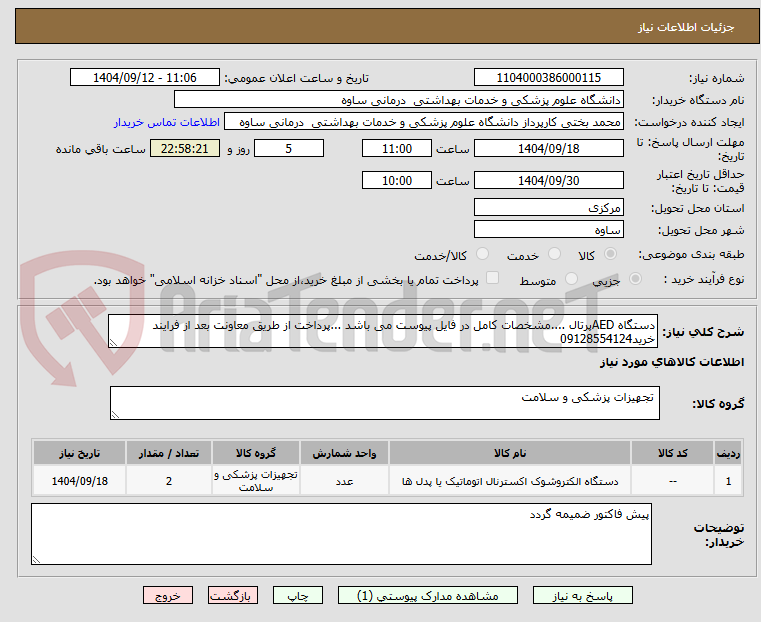Select the جزیی purchase type radio
Image resolution: width=761 pixels, height=622 pixels.
click(x=635, y=278)
